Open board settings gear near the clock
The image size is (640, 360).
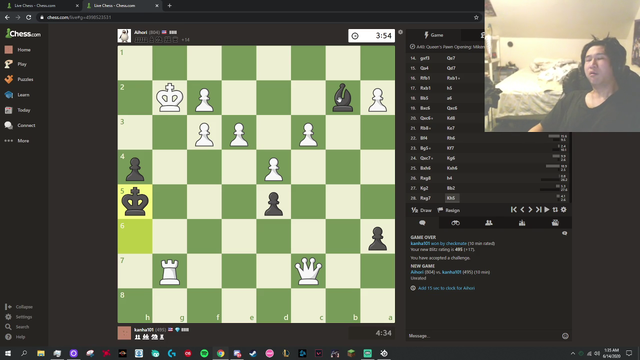click(x=400, y=32)
